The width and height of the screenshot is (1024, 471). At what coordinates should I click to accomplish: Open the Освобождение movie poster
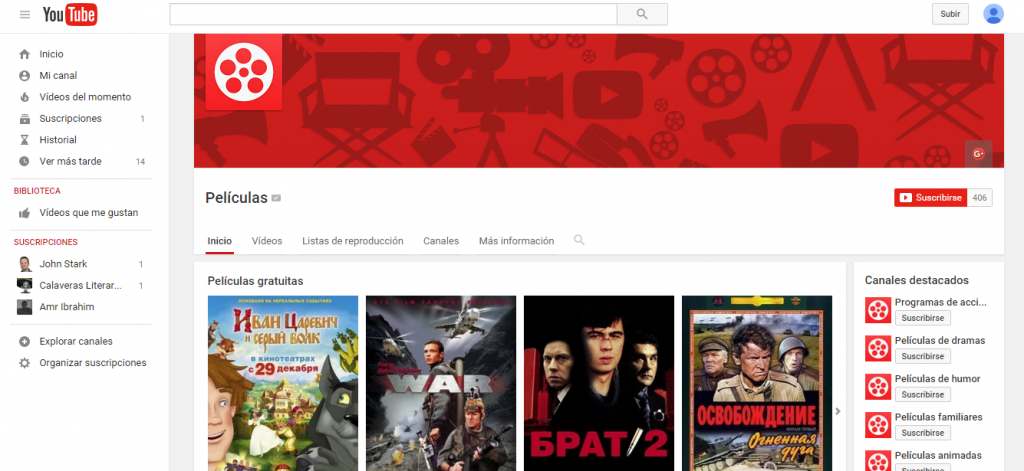point(757,383)
